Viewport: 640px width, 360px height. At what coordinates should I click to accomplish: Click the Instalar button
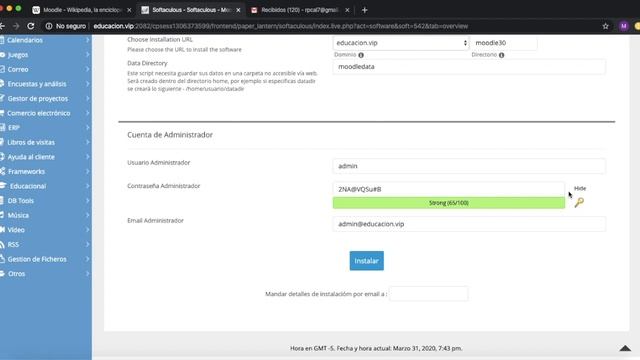point(367,261)
